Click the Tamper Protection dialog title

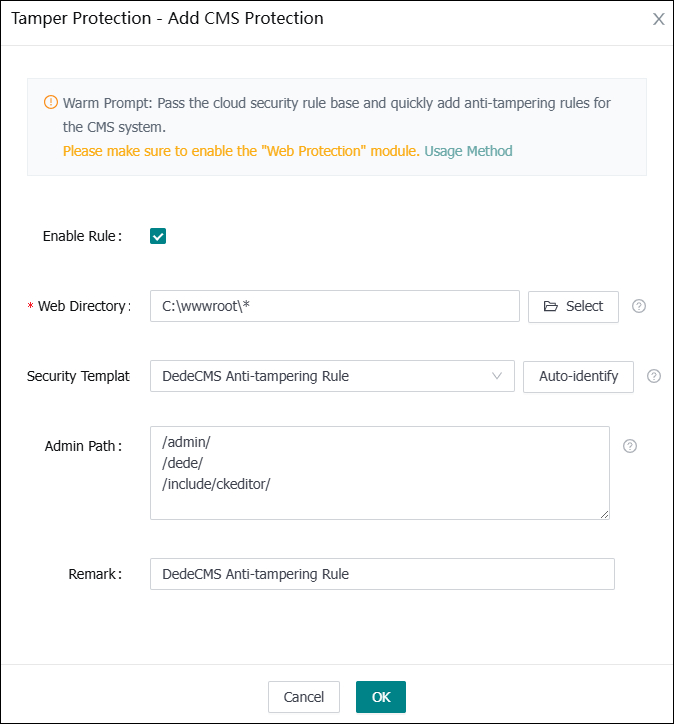coord(166,18)
